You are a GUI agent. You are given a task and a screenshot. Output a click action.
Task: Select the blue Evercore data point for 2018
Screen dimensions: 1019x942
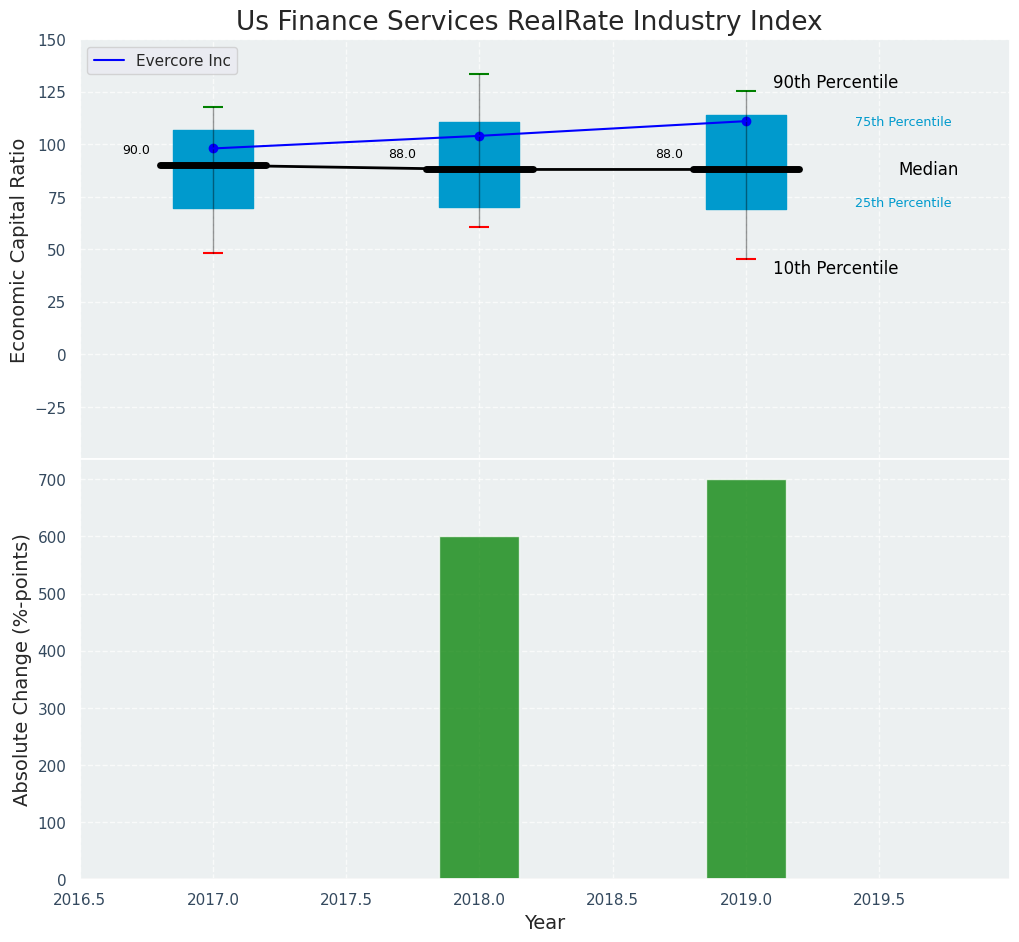tap(479, 136)
